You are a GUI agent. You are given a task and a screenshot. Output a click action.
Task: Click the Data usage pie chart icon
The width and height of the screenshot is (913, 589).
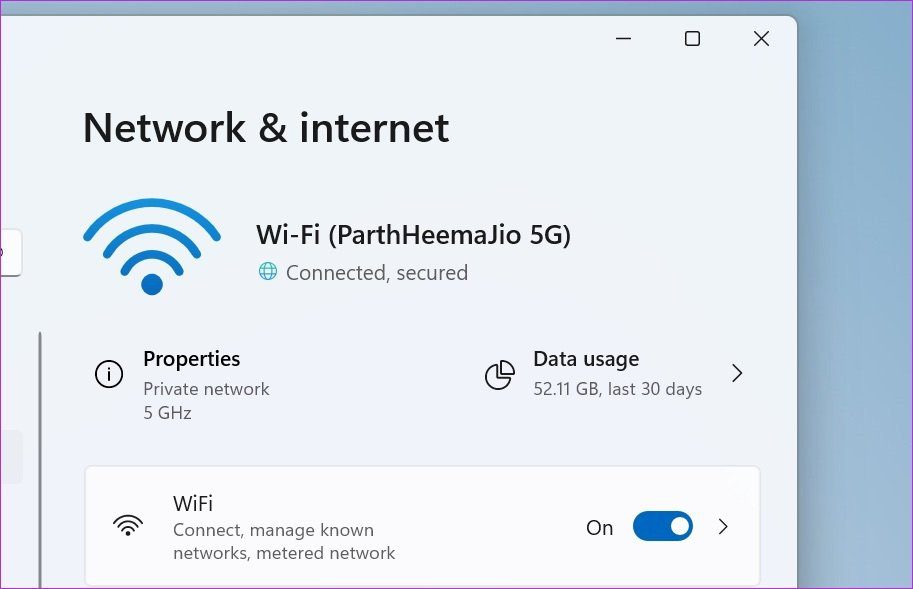click(500, 374)
